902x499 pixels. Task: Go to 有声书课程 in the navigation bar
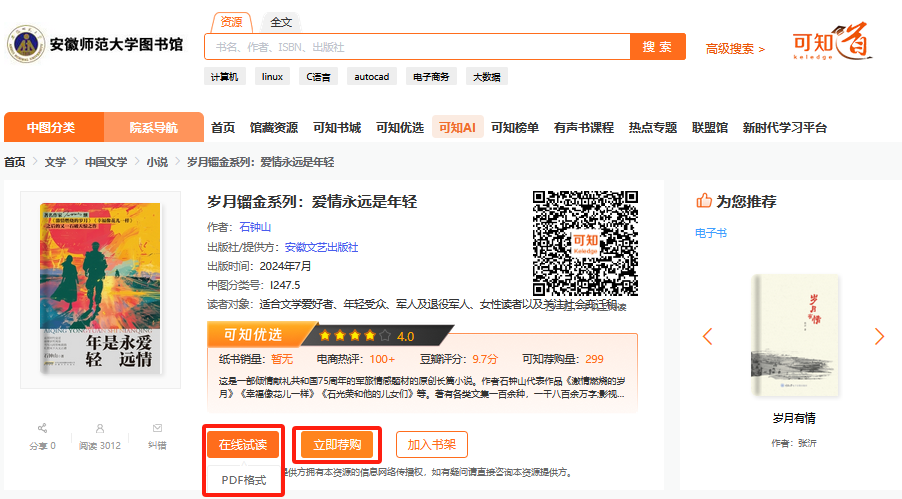(x=583, y=127)
